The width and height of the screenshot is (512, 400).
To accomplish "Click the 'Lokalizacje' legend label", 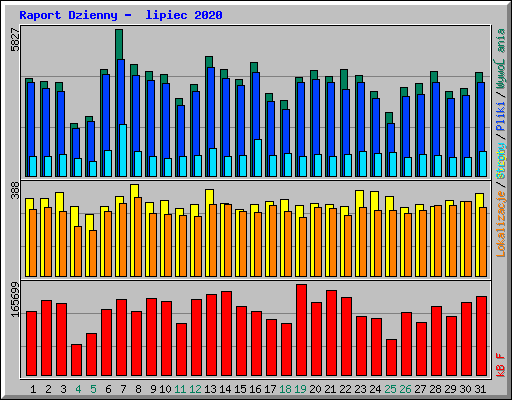I will (501, 224).
